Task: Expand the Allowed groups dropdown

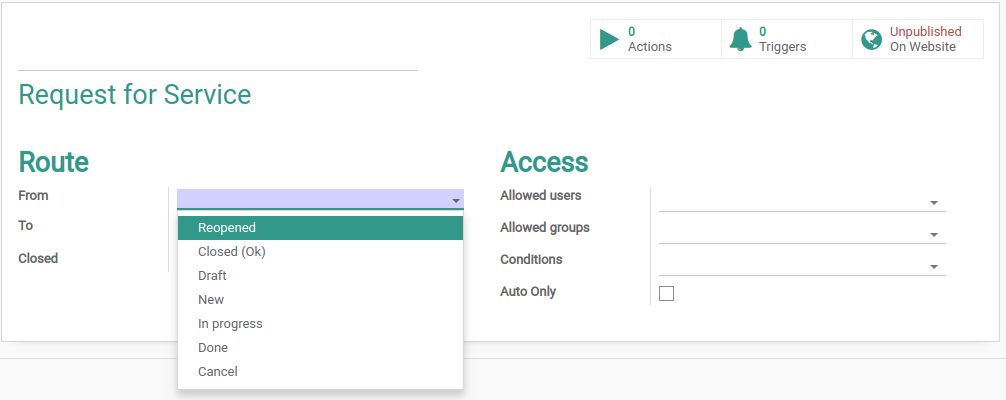Action: pos(934,235)
